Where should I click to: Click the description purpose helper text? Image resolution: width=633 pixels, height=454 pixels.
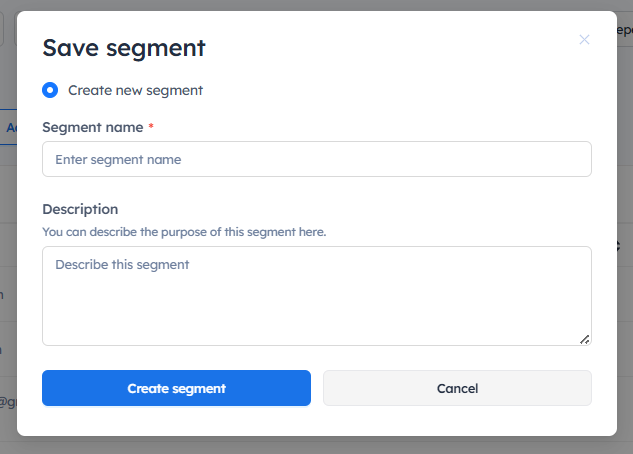tap(184, 231)
